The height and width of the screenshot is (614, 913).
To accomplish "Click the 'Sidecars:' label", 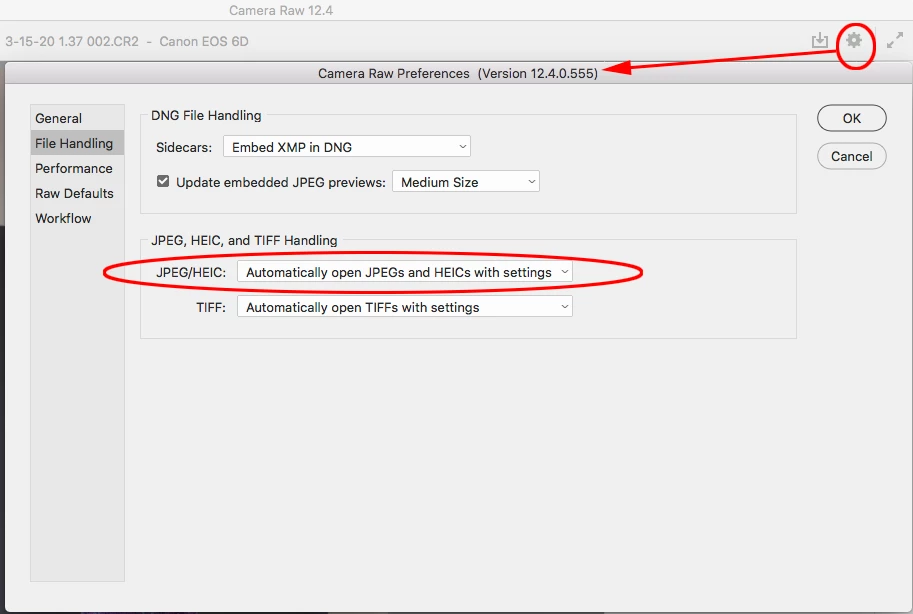I will coord(184,147).
